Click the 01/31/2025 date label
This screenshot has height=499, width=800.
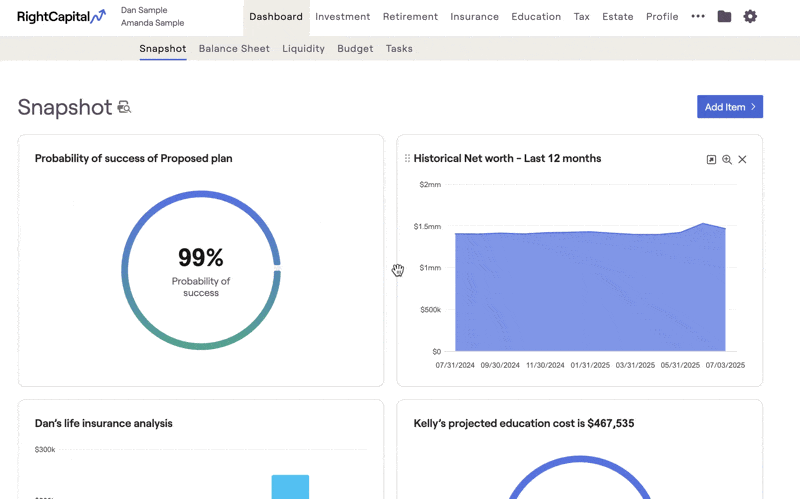click(590, 365)
